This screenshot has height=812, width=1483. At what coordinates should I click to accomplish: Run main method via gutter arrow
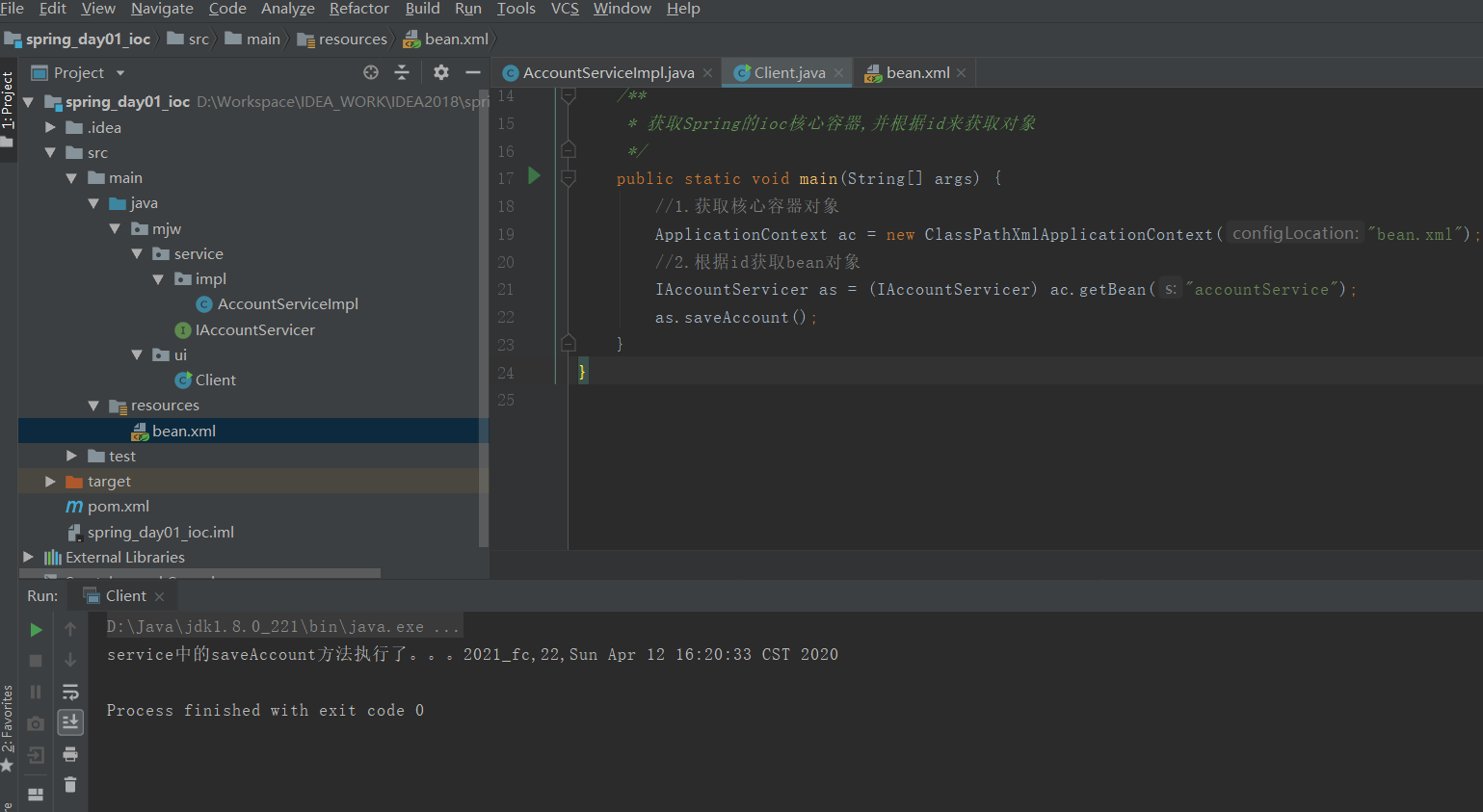pos(535,175)
